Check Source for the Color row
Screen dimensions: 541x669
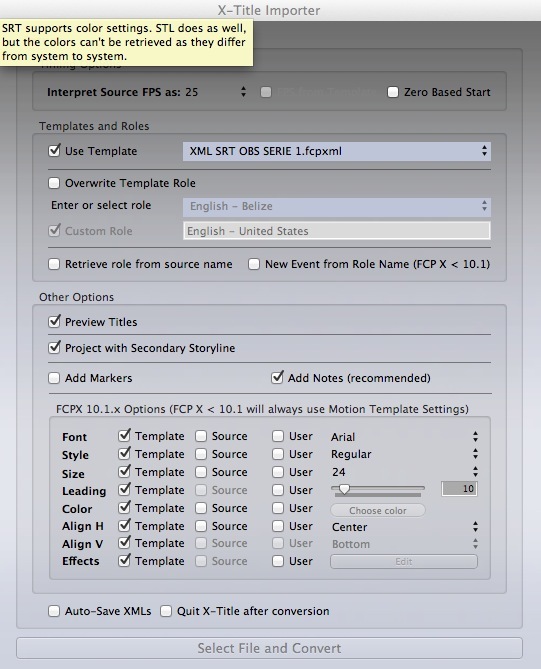201,508
